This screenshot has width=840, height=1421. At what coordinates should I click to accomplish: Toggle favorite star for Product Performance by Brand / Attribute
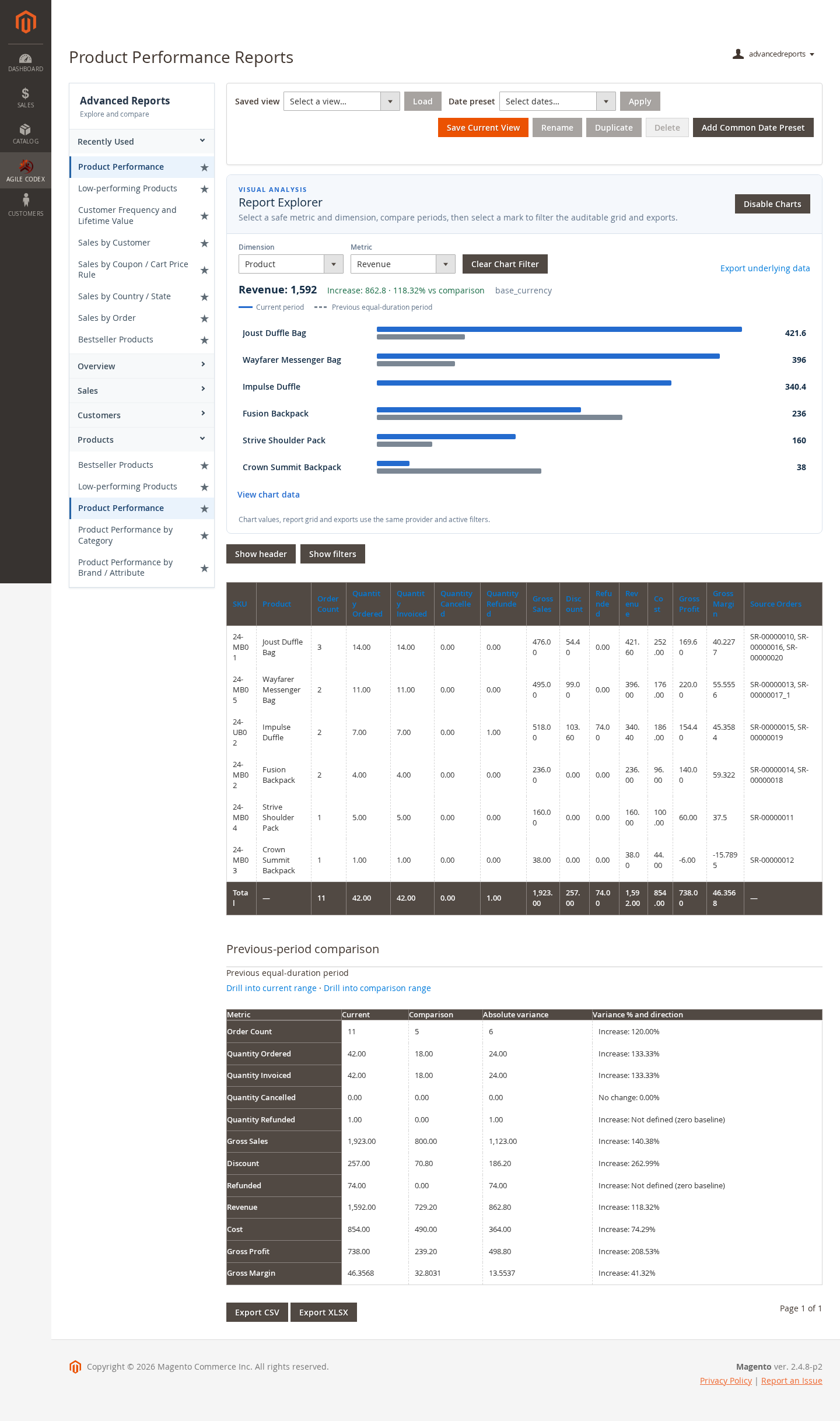point(204,568)
